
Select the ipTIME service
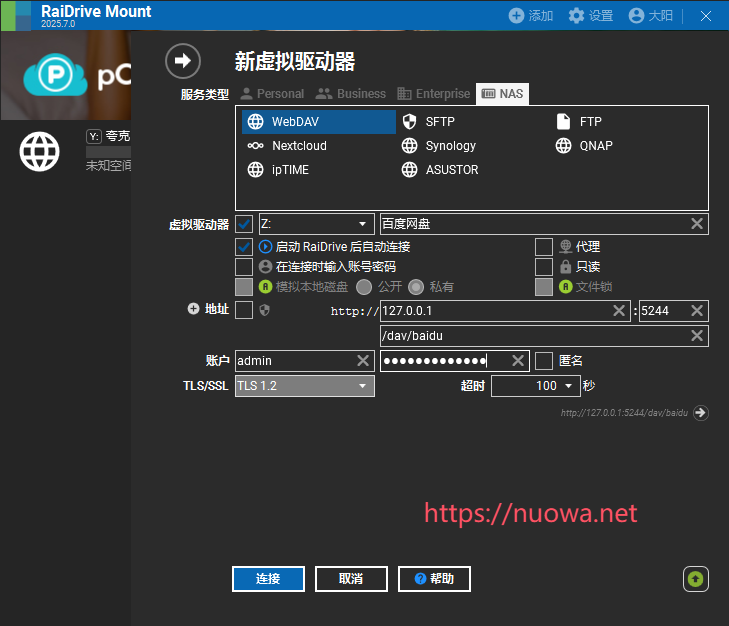coord(278,170)
